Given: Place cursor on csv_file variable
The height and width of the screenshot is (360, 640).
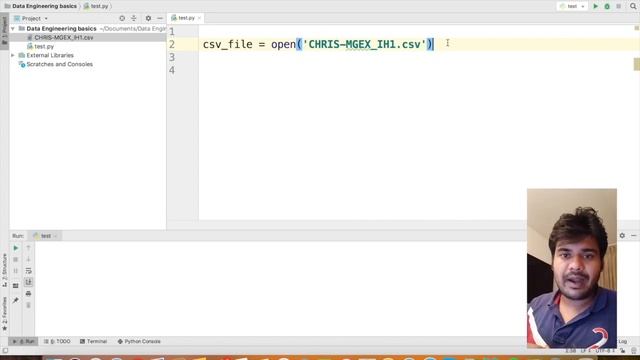Looking at the screenshot, I should 227,44.
